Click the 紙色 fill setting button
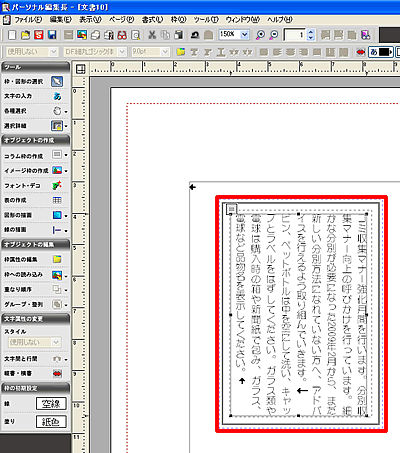Screen dimensions: 400x453 tap(51, 422)
